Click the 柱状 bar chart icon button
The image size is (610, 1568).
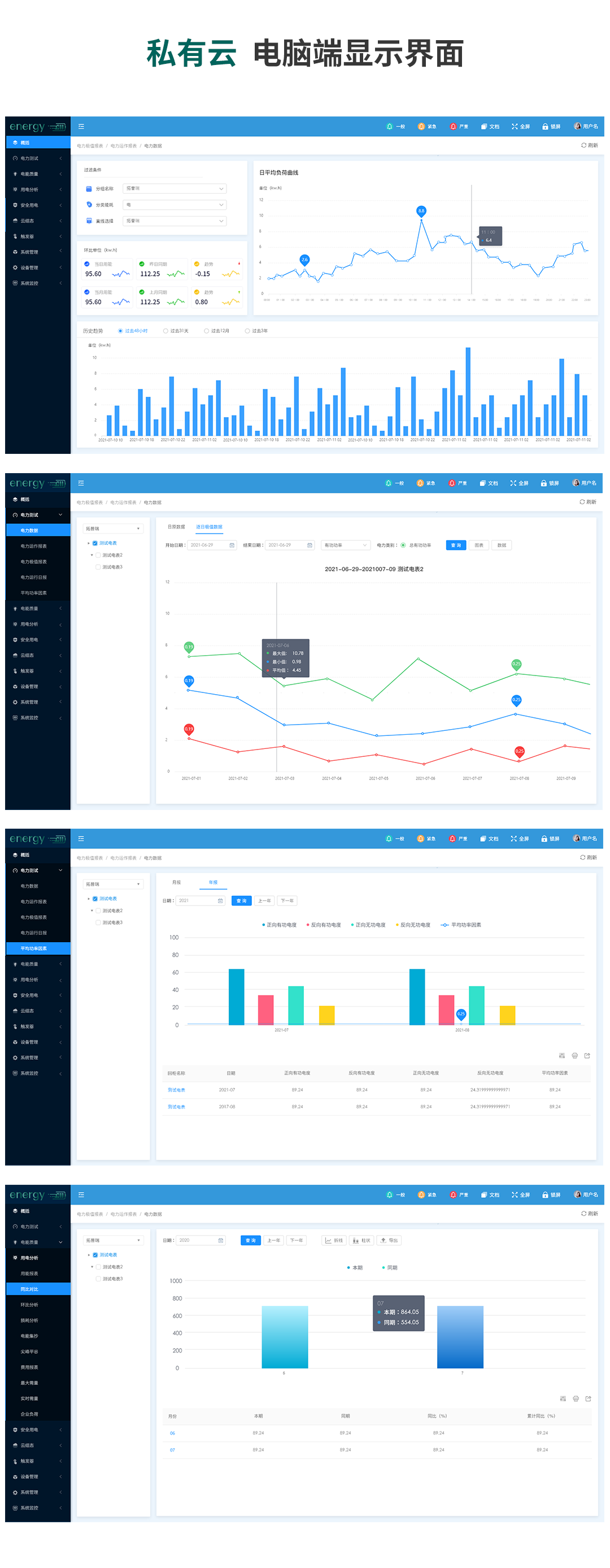(x=361, y=1240)
